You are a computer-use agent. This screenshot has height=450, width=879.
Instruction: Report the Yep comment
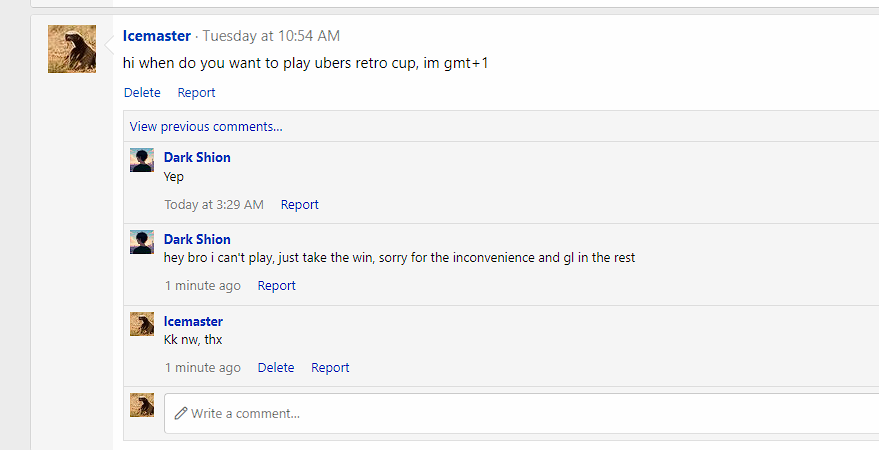(300, 205)
